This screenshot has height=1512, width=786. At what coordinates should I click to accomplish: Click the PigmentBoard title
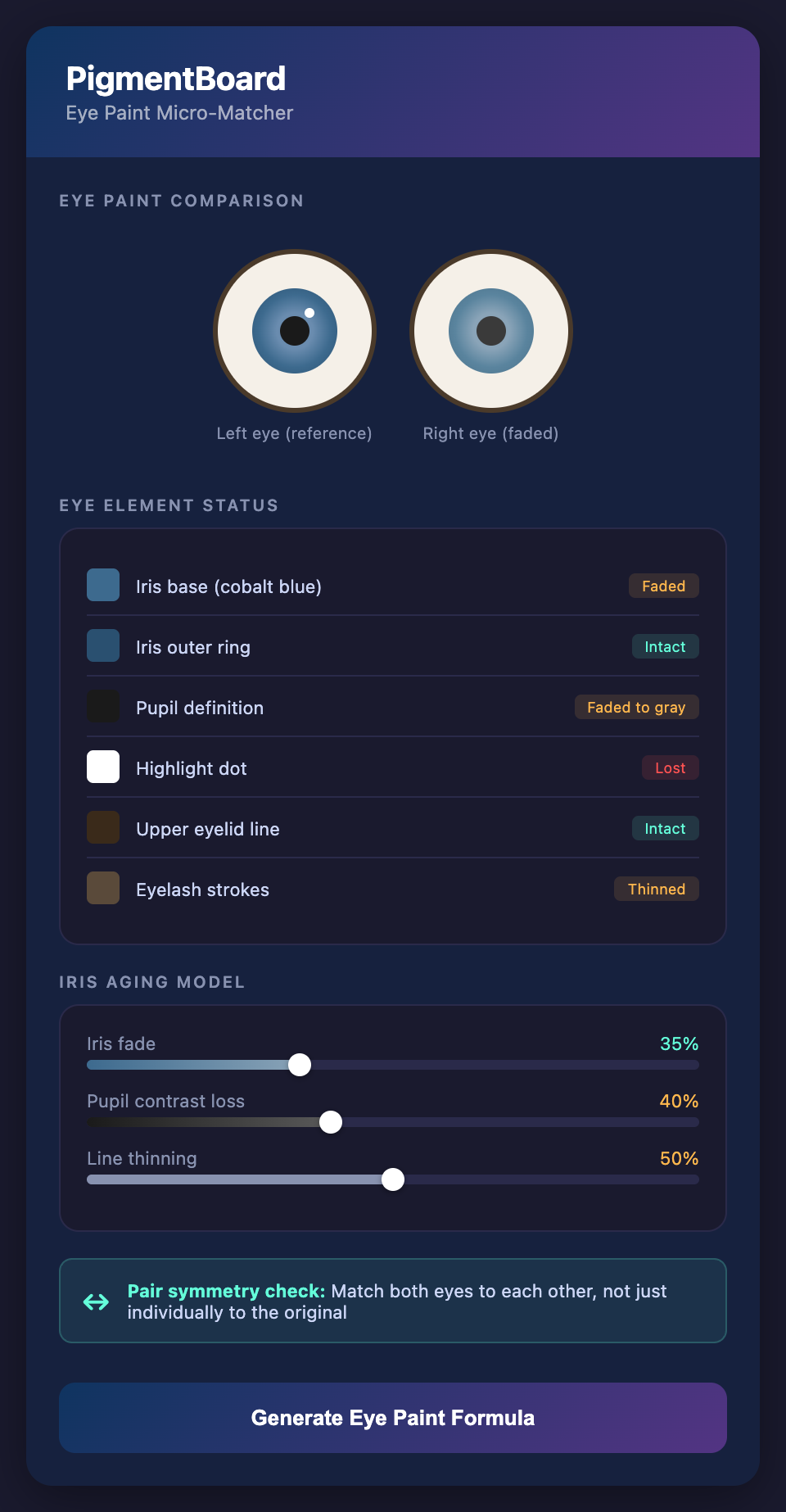tap(176, 79)
